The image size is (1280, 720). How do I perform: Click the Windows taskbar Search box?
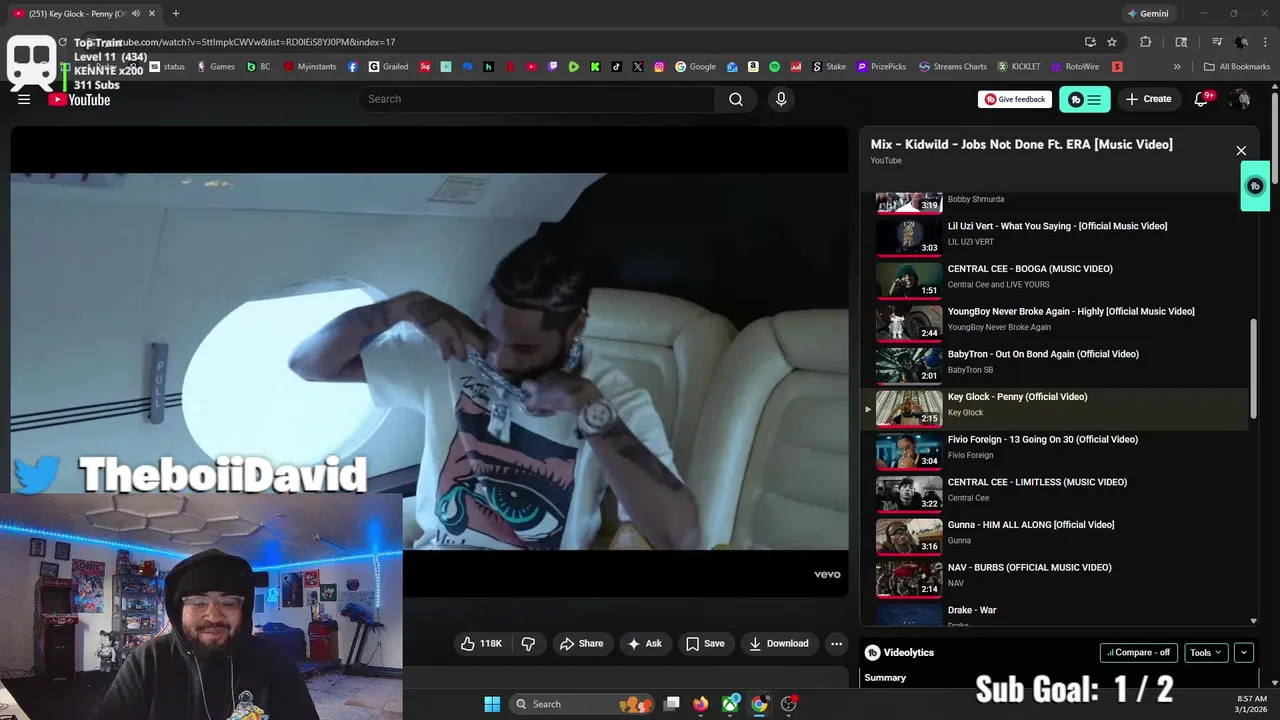point(581,704)
